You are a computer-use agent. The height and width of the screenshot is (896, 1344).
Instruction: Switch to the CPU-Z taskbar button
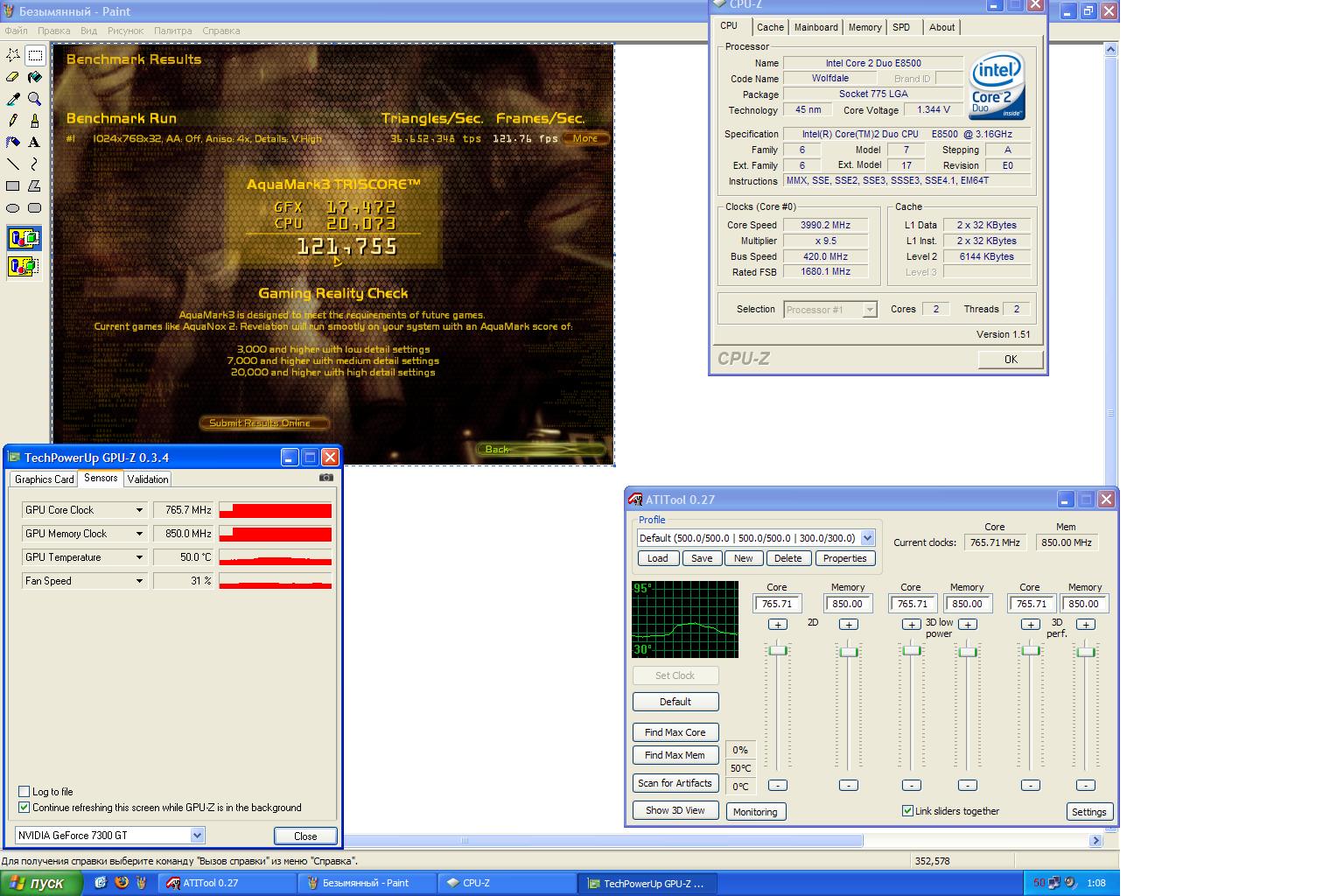pyautogui.click(x=507, y=883)
